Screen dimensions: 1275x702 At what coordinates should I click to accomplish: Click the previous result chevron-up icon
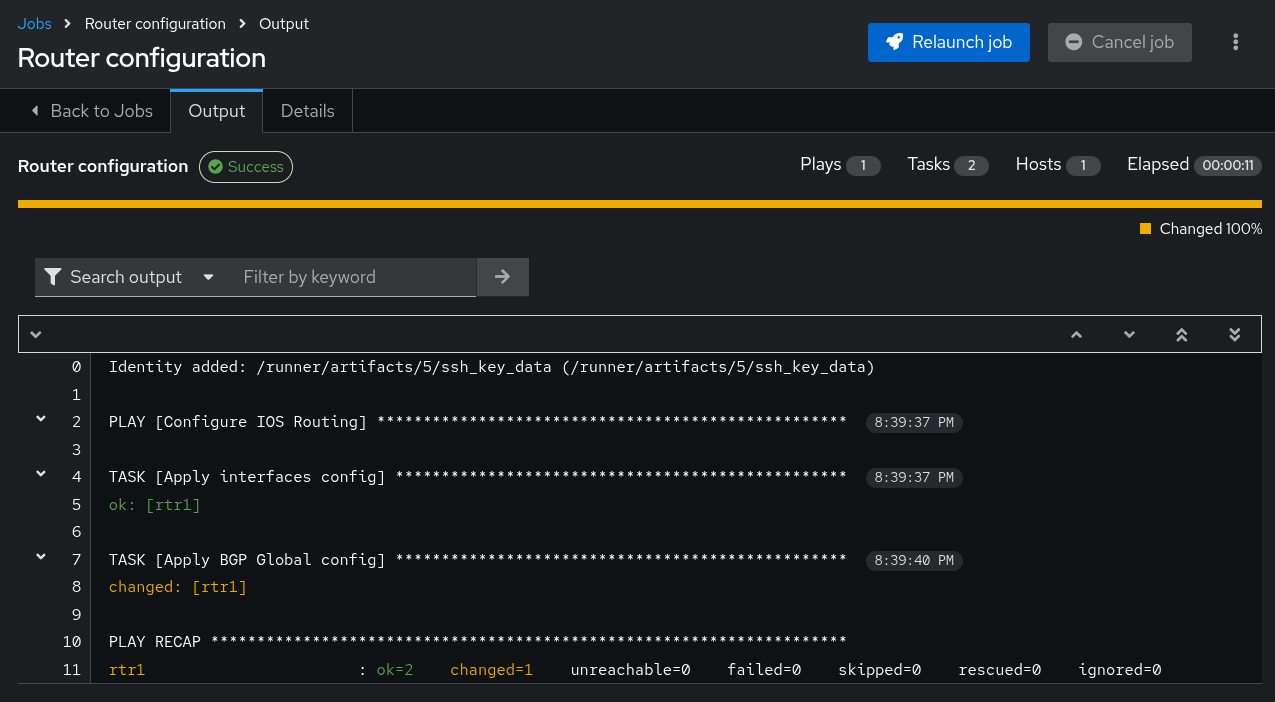click(1077, 335)
